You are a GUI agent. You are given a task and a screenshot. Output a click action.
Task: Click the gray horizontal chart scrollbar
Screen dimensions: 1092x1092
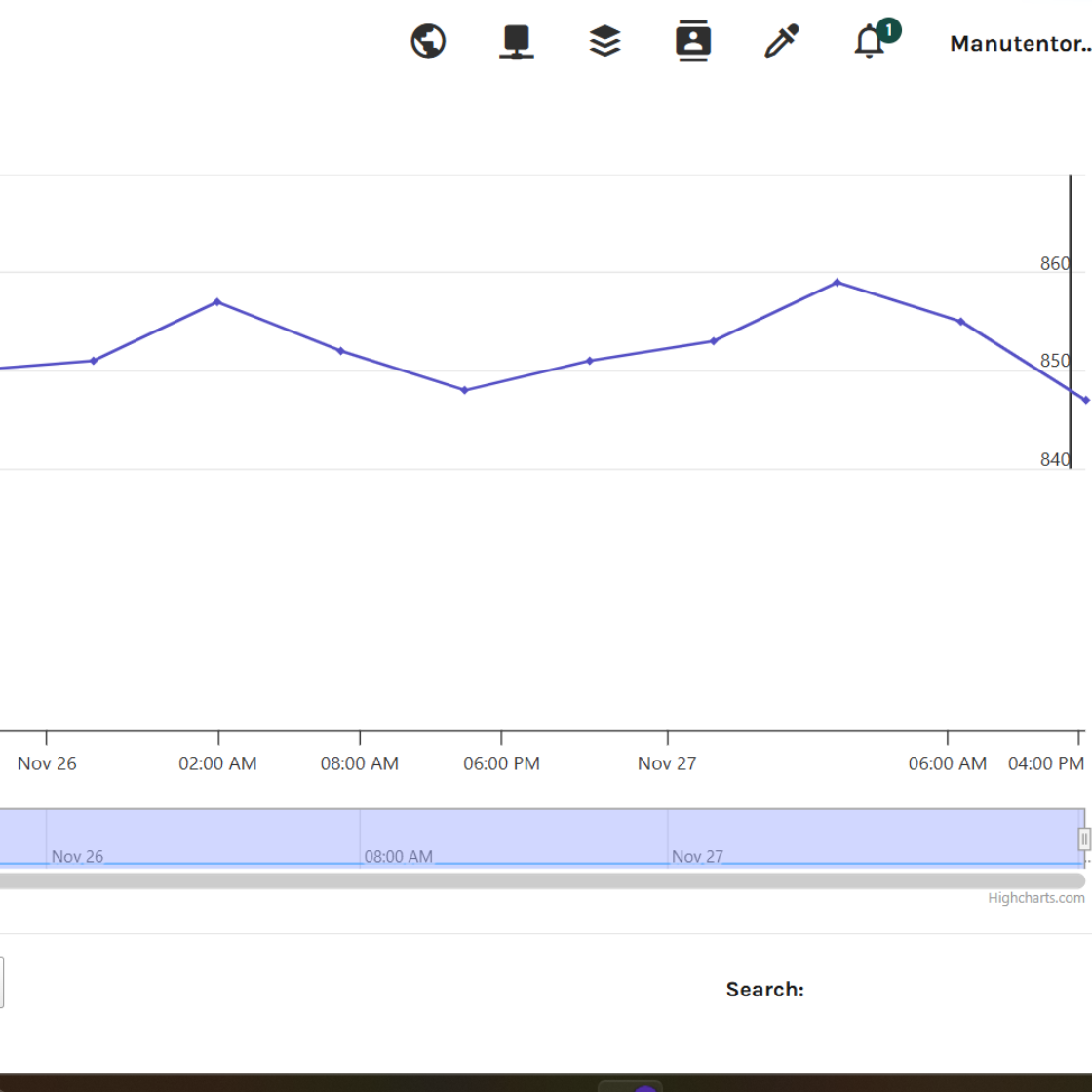tap(541, 881)
